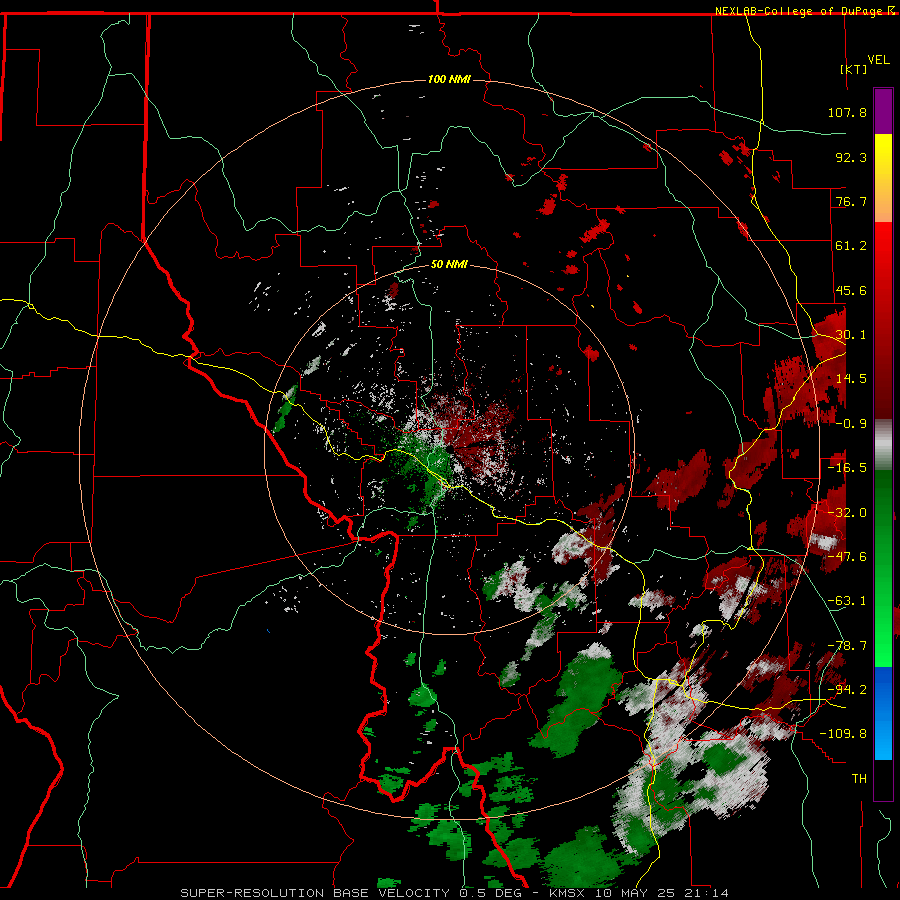Click the 45.6 velocity scale value
The image size is (900, 900).
(x=851, y=290)
